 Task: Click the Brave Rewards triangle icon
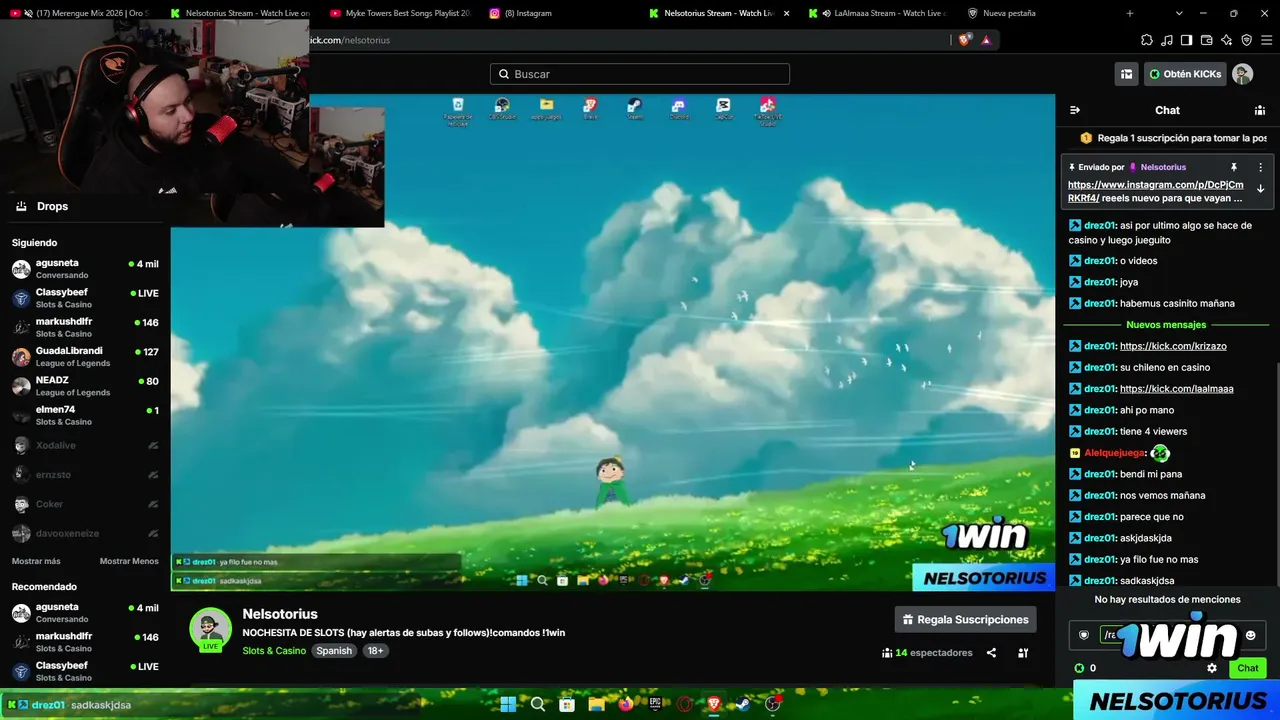[x=986, y=40]
